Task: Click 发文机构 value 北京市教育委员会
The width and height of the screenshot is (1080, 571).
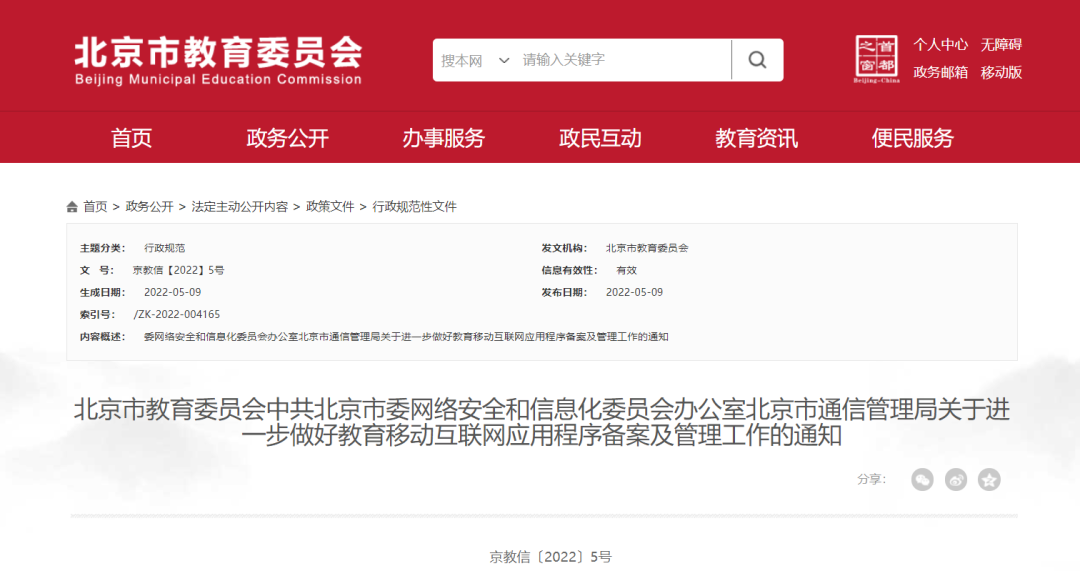Action: pos(647,249)
